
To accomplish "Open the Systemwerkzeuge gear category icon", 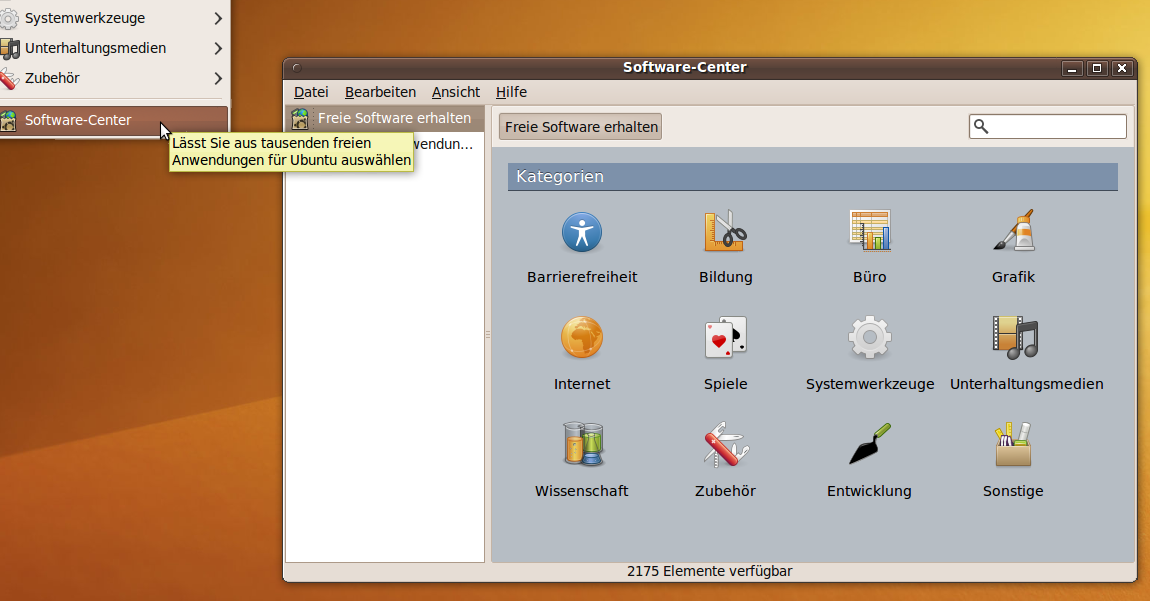I will click(x=869, y=338).
